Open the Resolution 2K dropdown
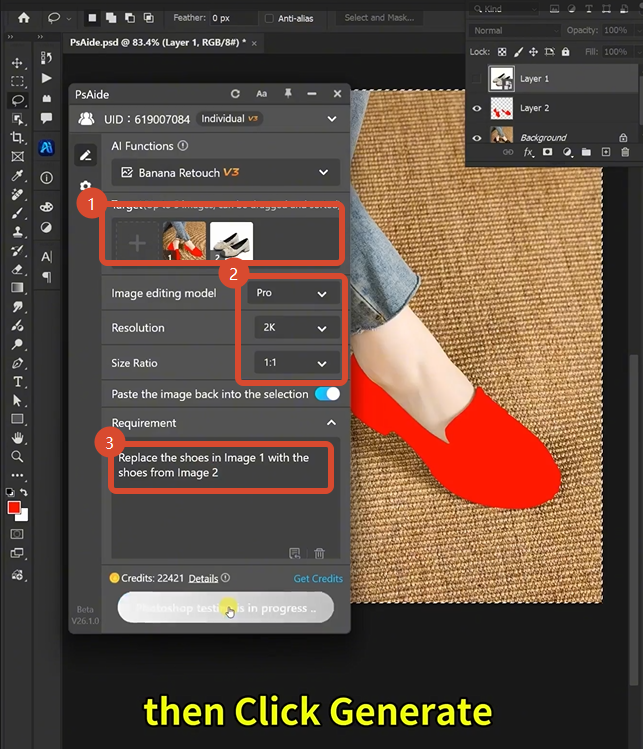 pyautogui.click(x=296, y=328)
